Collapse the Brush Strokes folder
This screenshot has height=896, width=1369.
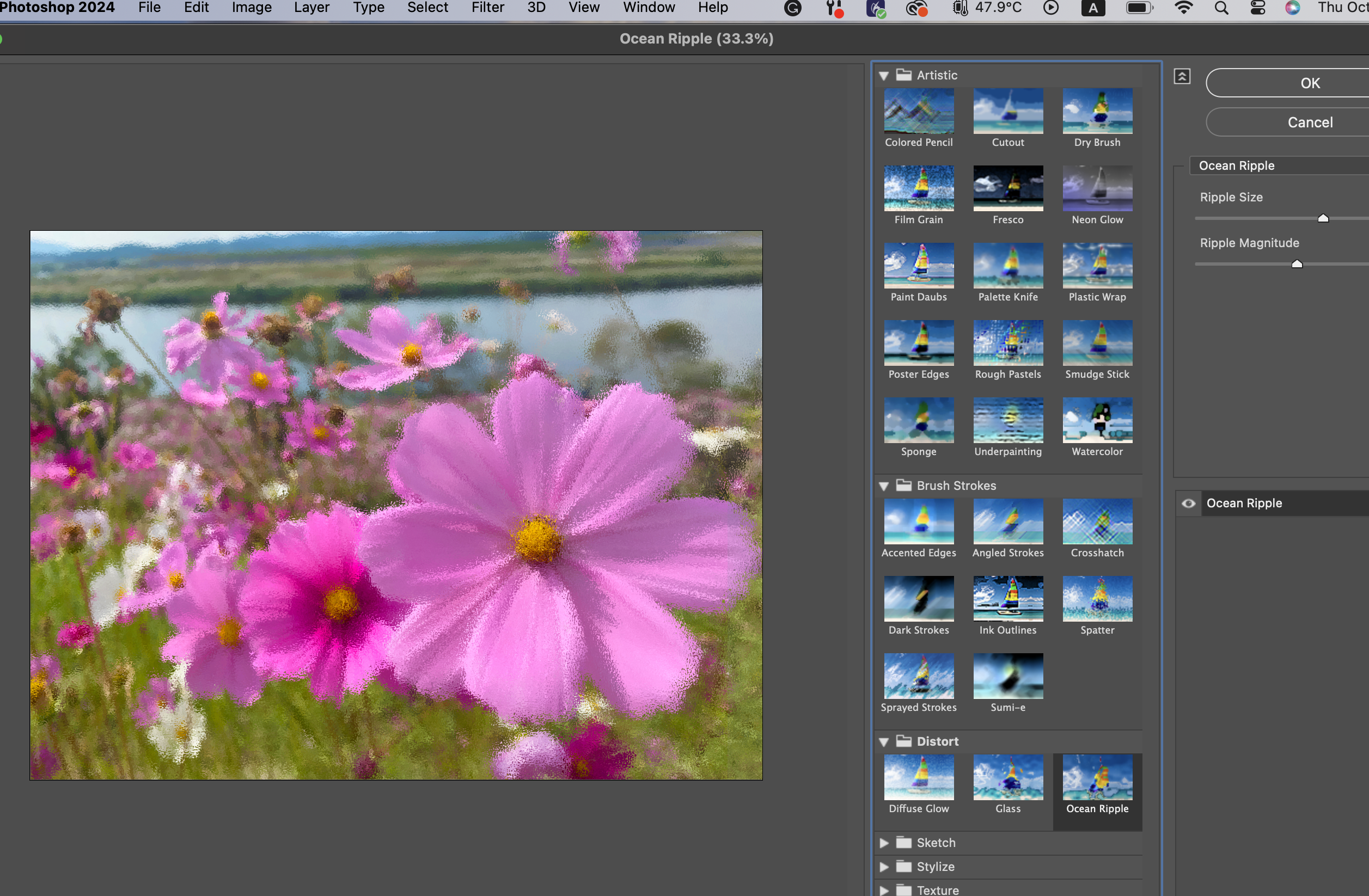click(884, 486)
